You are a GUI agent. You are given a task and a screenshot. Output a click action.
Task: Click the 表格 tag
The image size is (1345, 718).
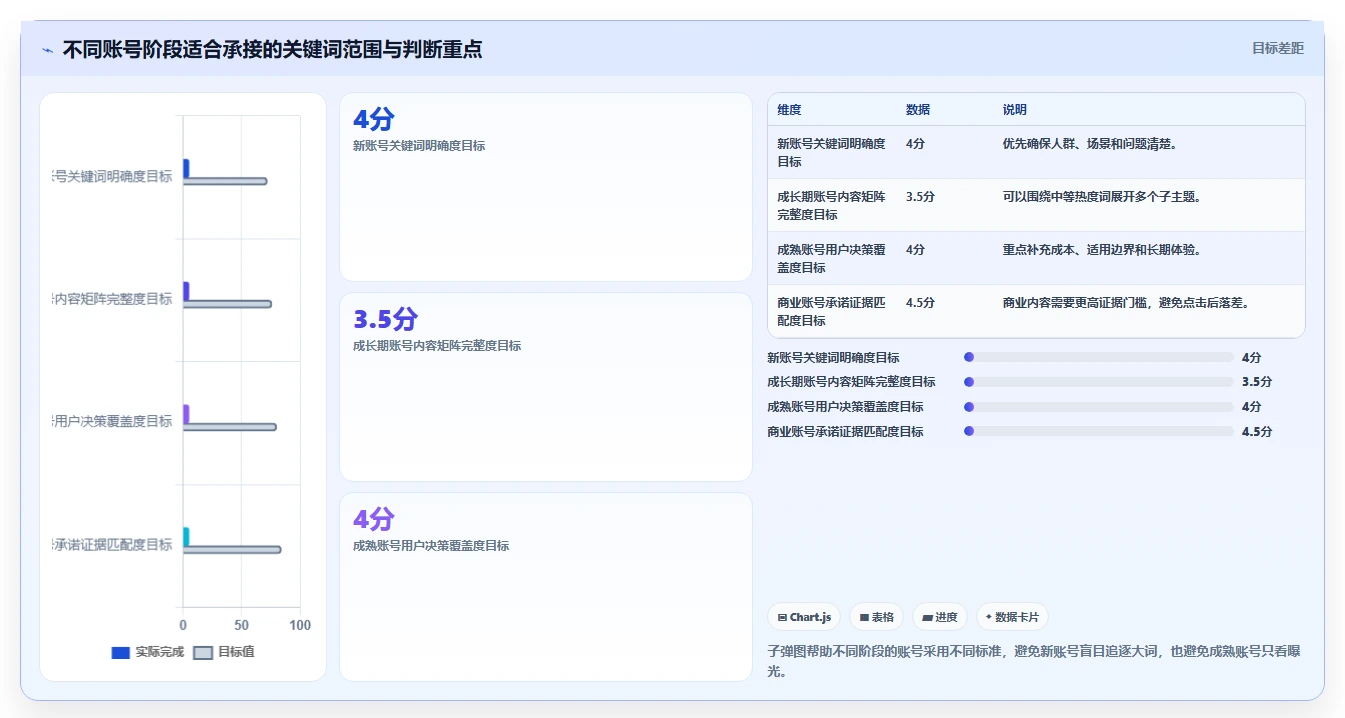tap(877, 617)
